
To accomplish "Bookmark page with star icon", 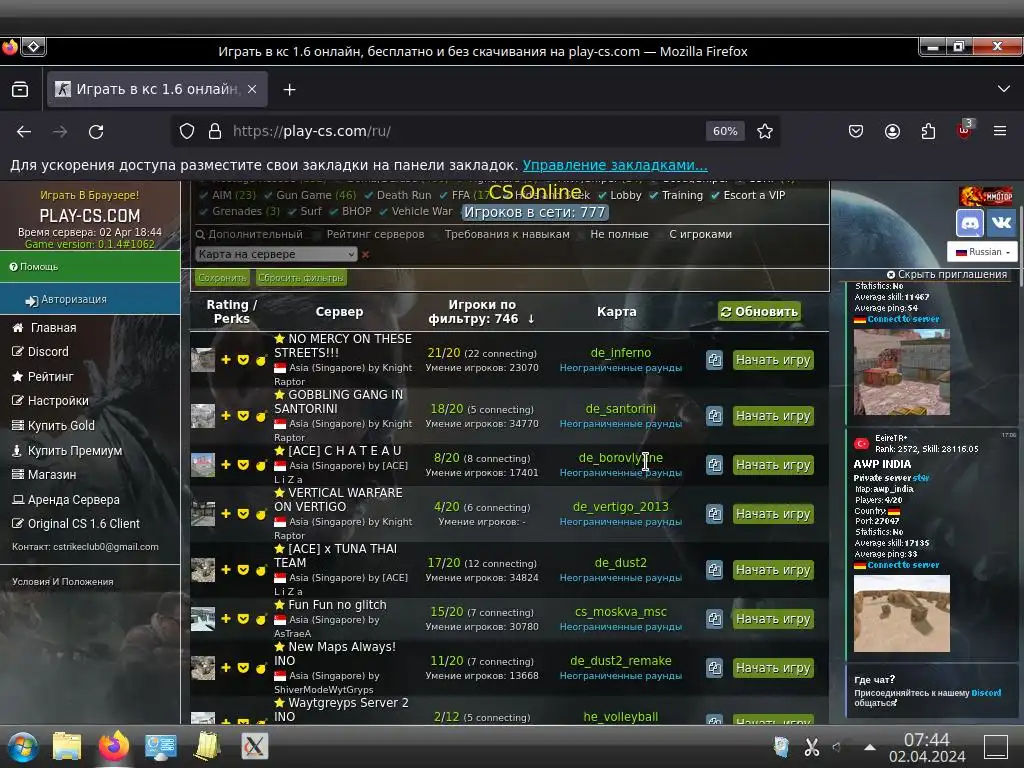I will [765, 131].
